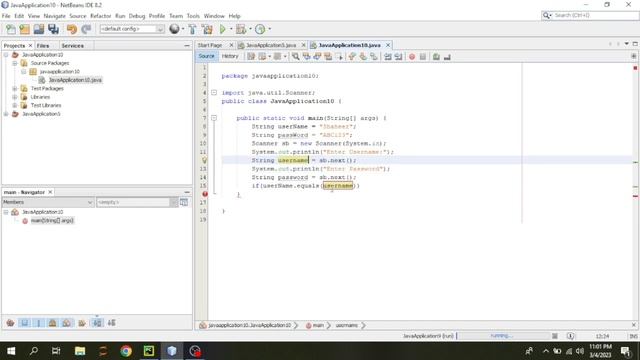Select Source view button
The image size is (640, 360).
click(x=206, y=56)
